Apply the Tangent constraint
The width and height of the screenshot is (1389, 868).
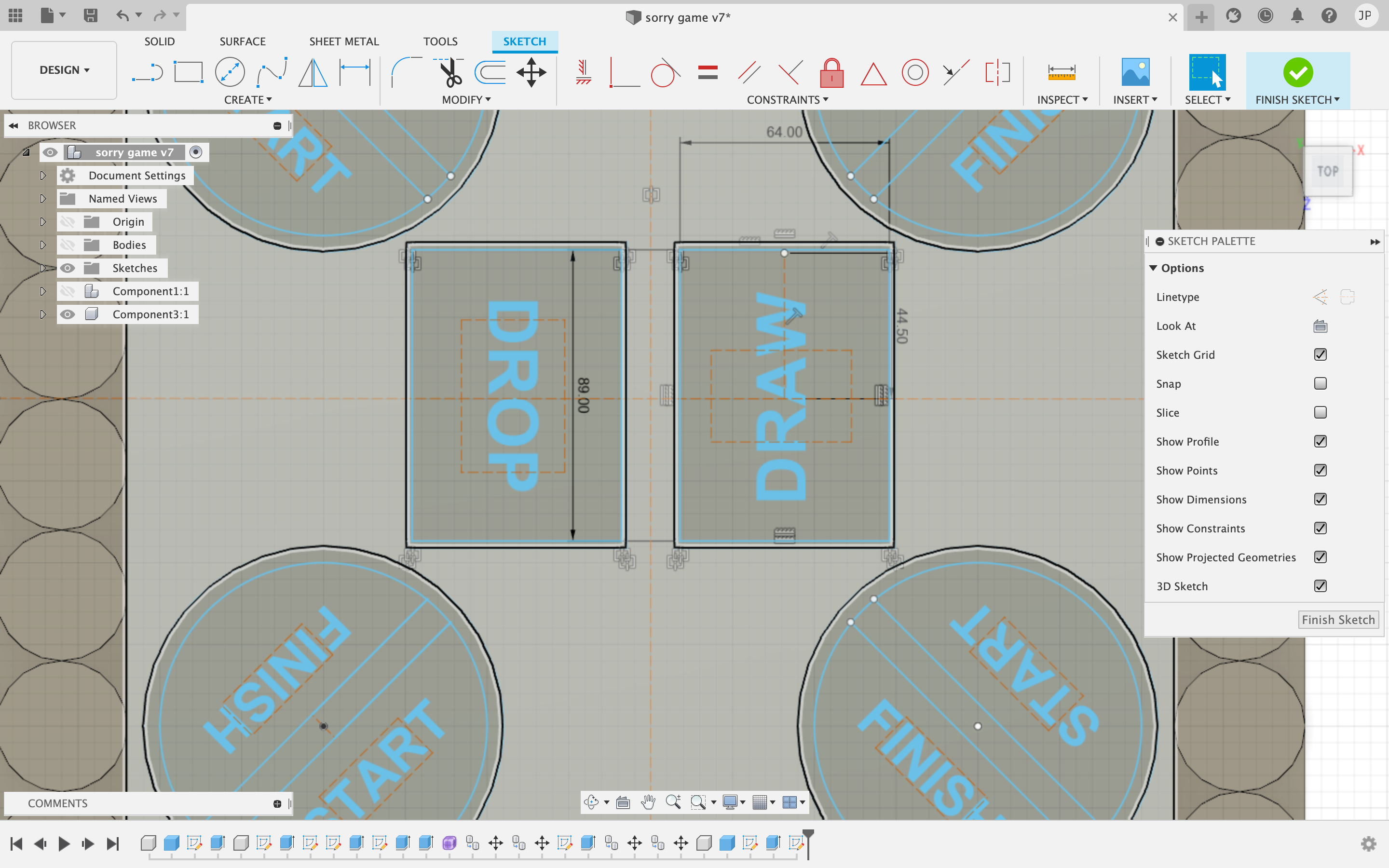[x=665, y=73]
